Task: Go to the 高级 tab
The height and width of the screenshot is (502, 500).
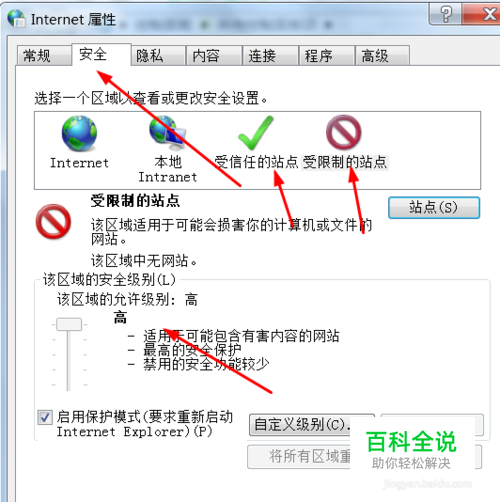Action: (x=383, y=55)
